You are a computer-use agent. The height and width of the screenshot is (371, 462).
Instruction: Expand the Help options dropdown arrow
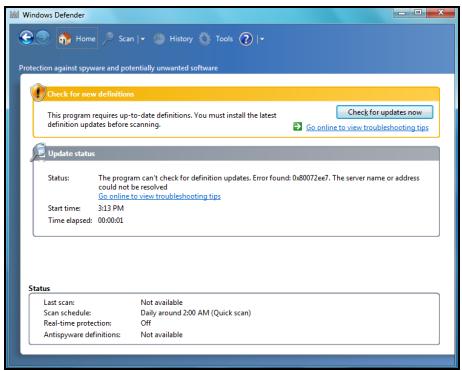pos(262,39)
